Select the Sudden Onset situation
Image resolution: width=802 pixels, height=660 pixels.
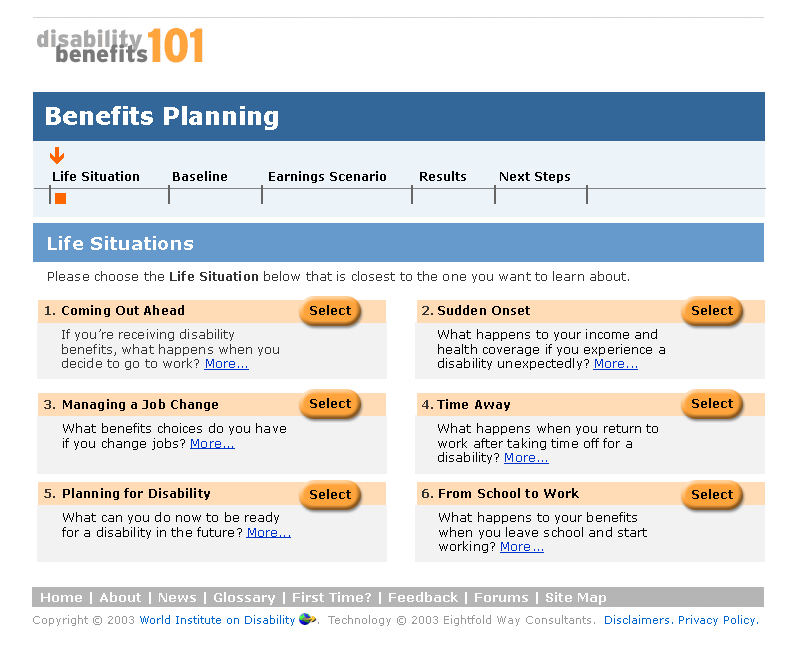tap(712, 311)
